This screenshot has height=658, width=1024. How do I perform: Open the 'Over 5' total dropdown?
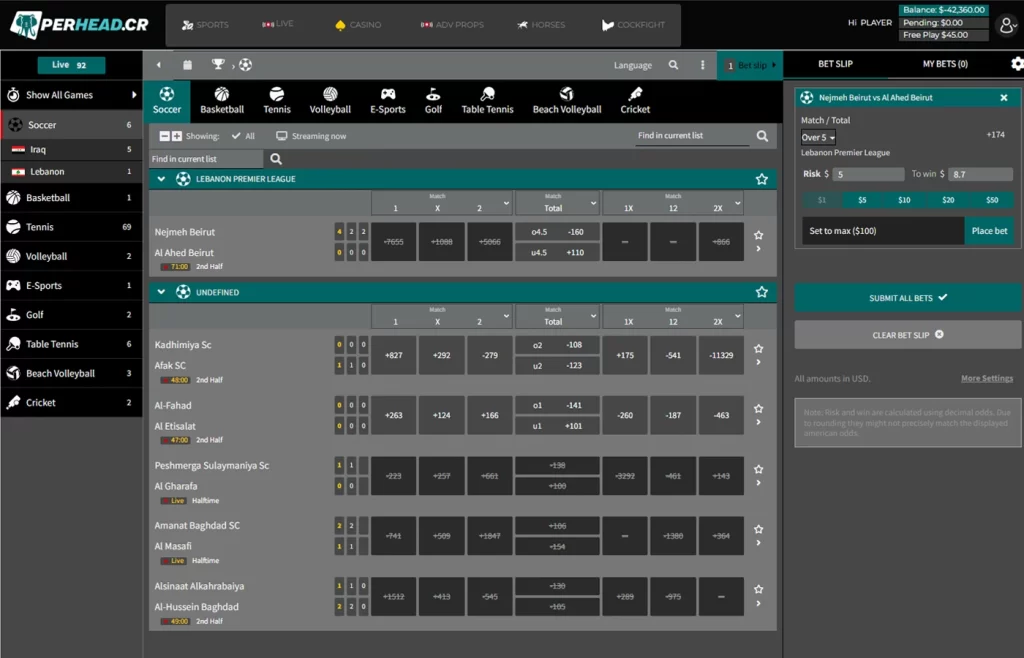click(x=817, y=137)
